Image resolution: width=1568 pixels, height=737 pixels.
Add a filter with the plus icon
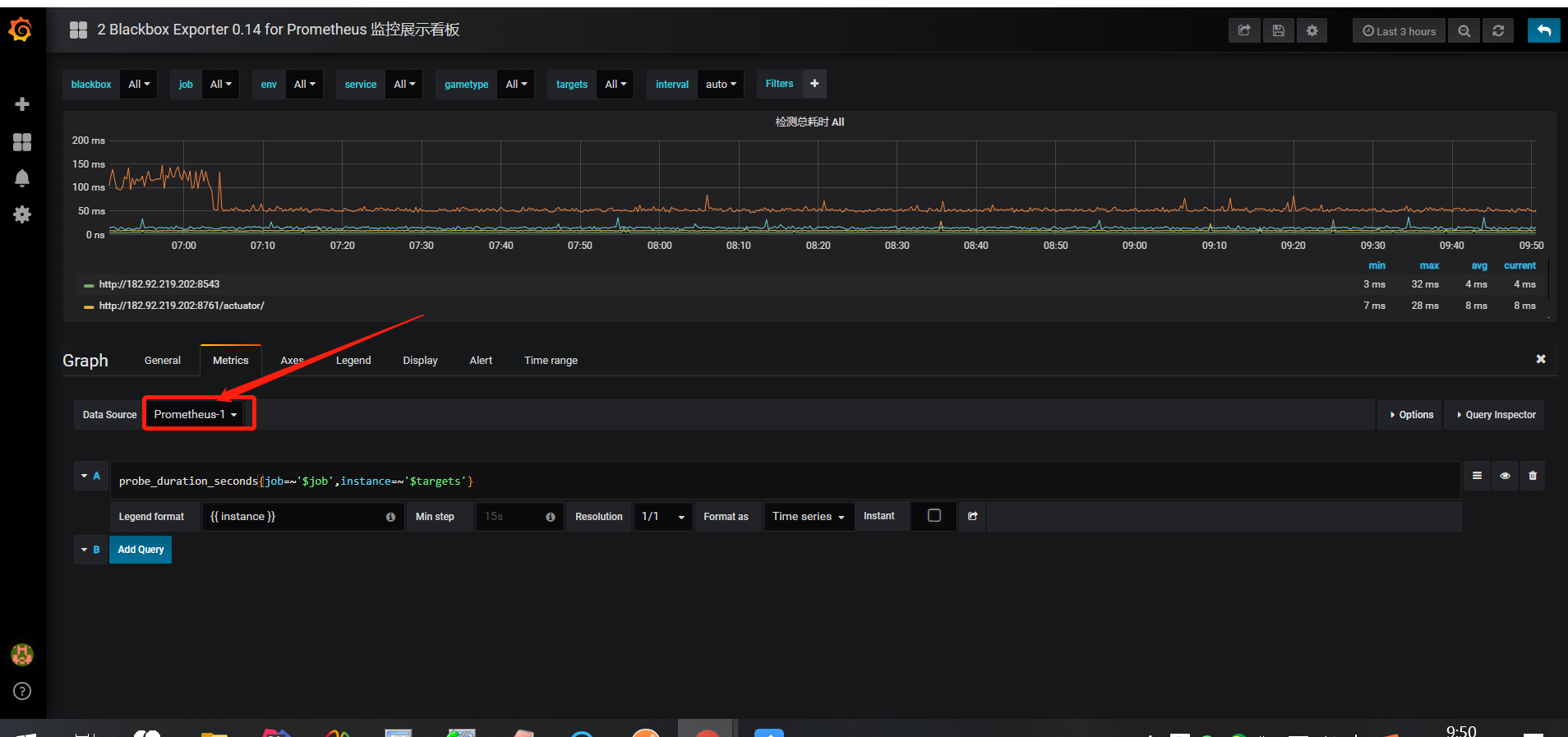click(814, 84)
